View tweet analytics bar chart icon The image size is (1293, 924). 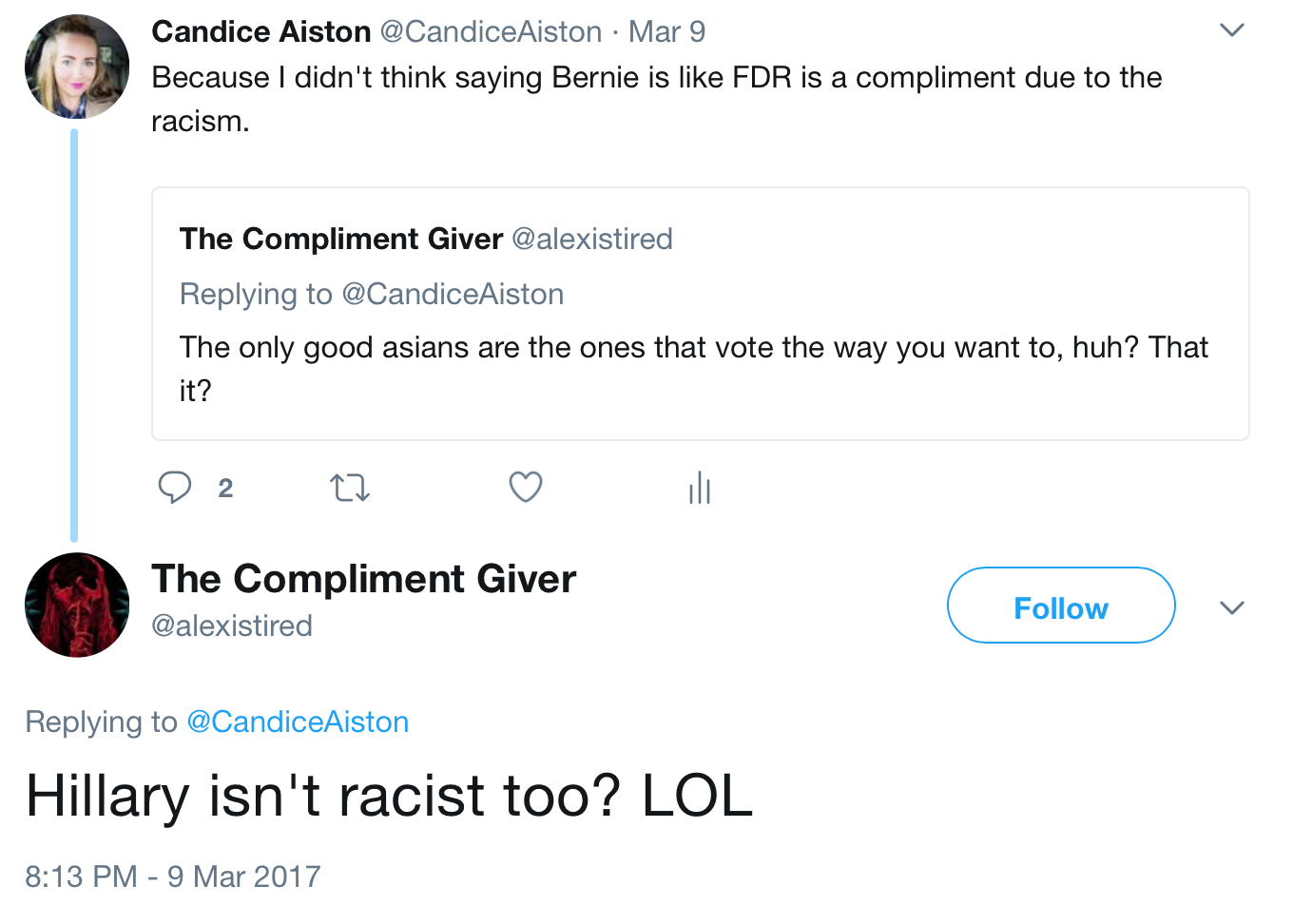click(700, 488)
